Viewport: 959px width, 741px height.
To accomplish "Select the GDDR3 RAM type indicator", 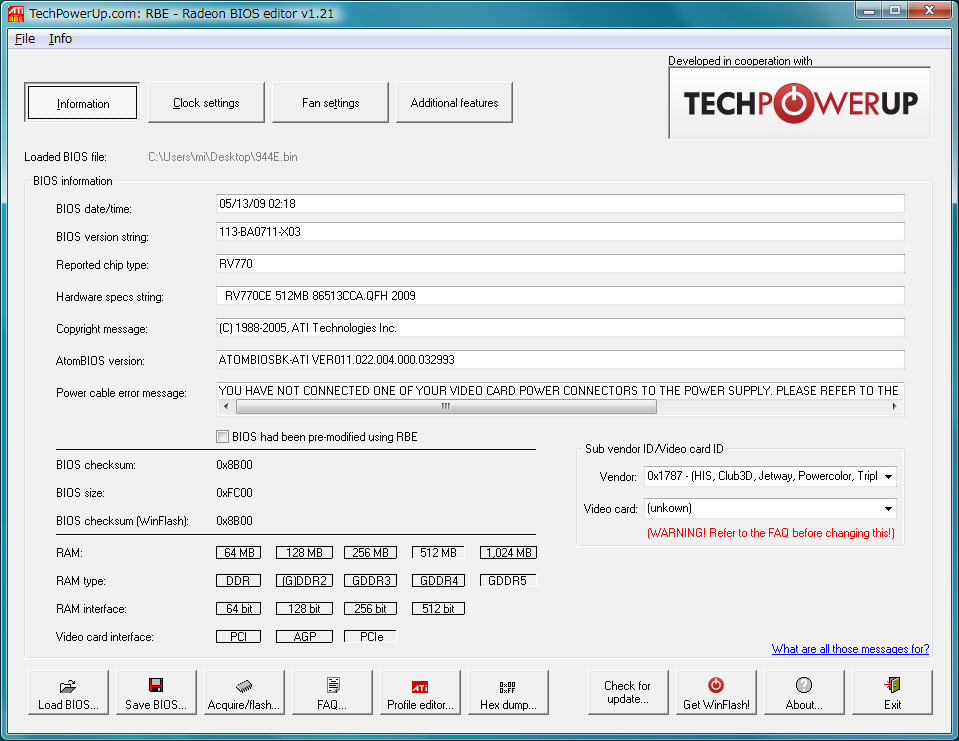I will 370,581.
